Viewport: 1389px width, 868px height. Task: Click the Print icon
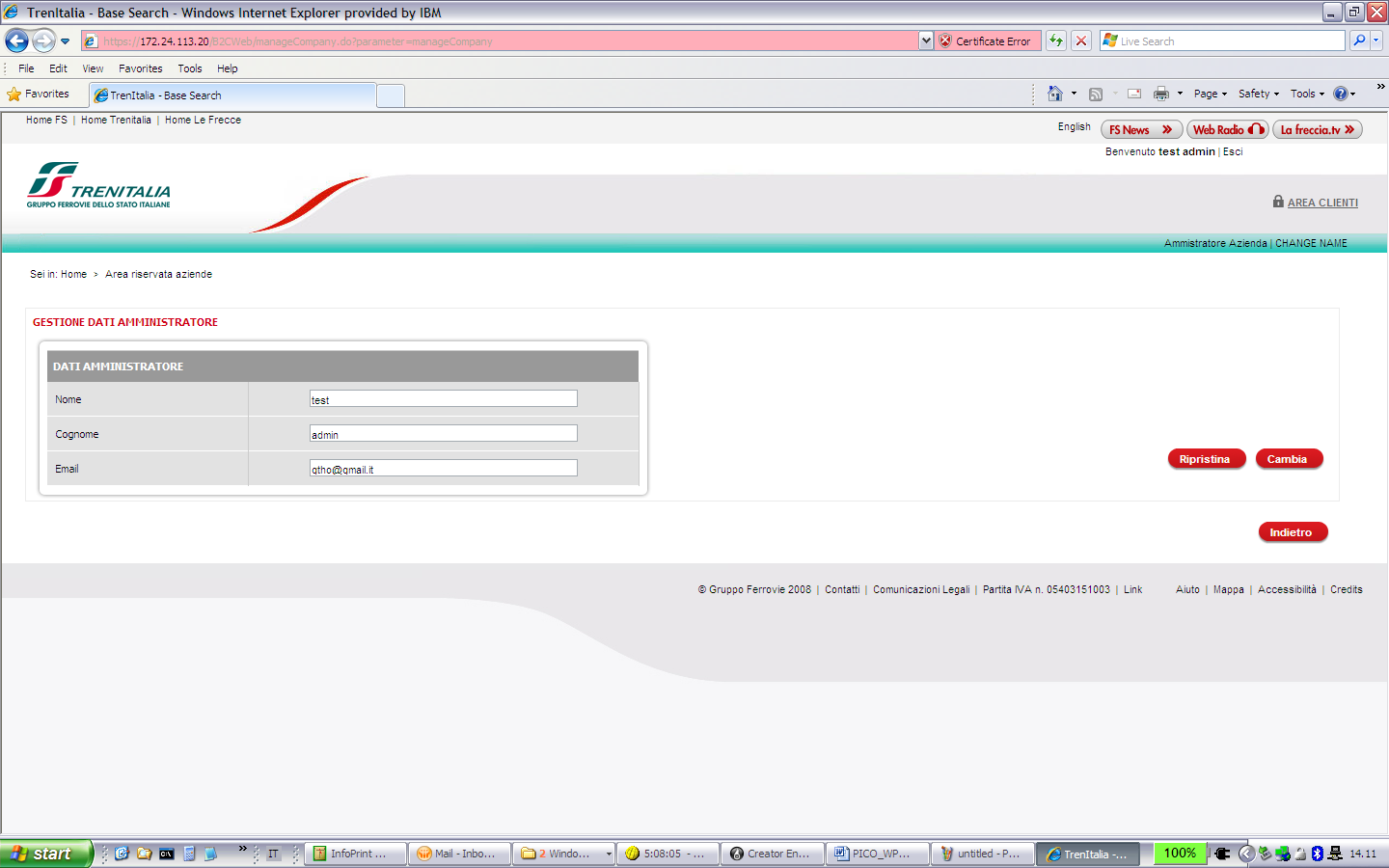[x=1161, y=94]
